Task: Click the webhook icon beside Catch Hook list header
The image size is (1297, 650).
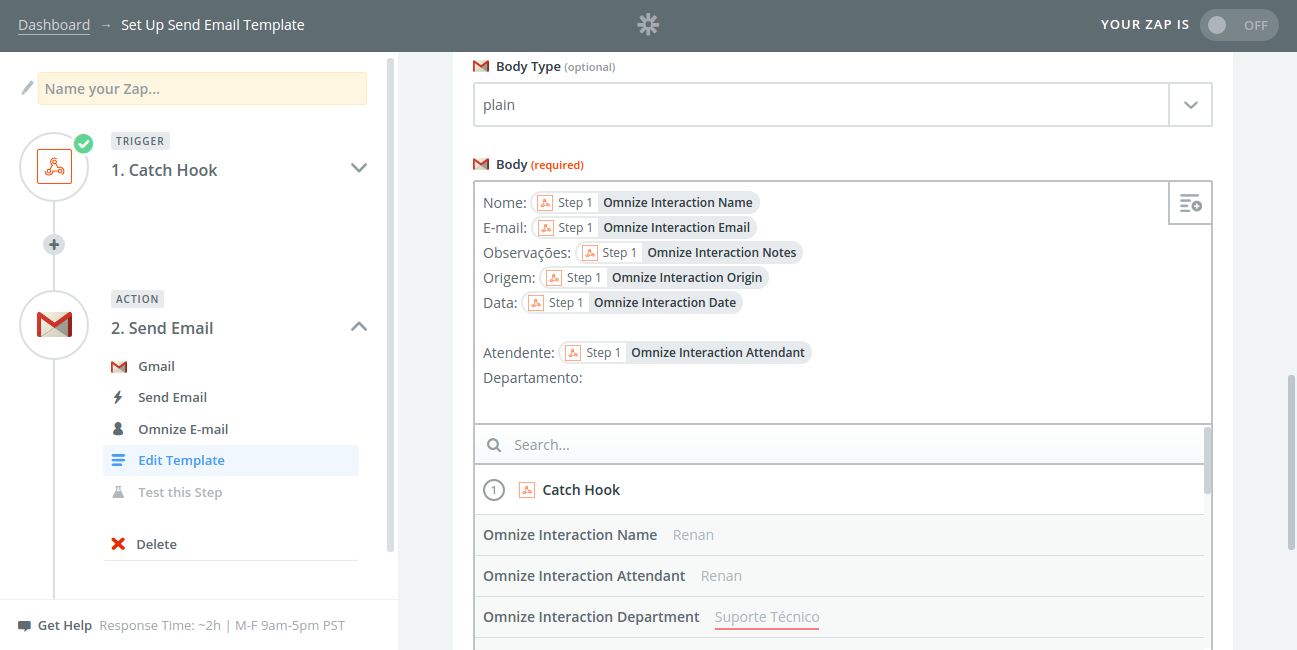Action: (527, 490)
